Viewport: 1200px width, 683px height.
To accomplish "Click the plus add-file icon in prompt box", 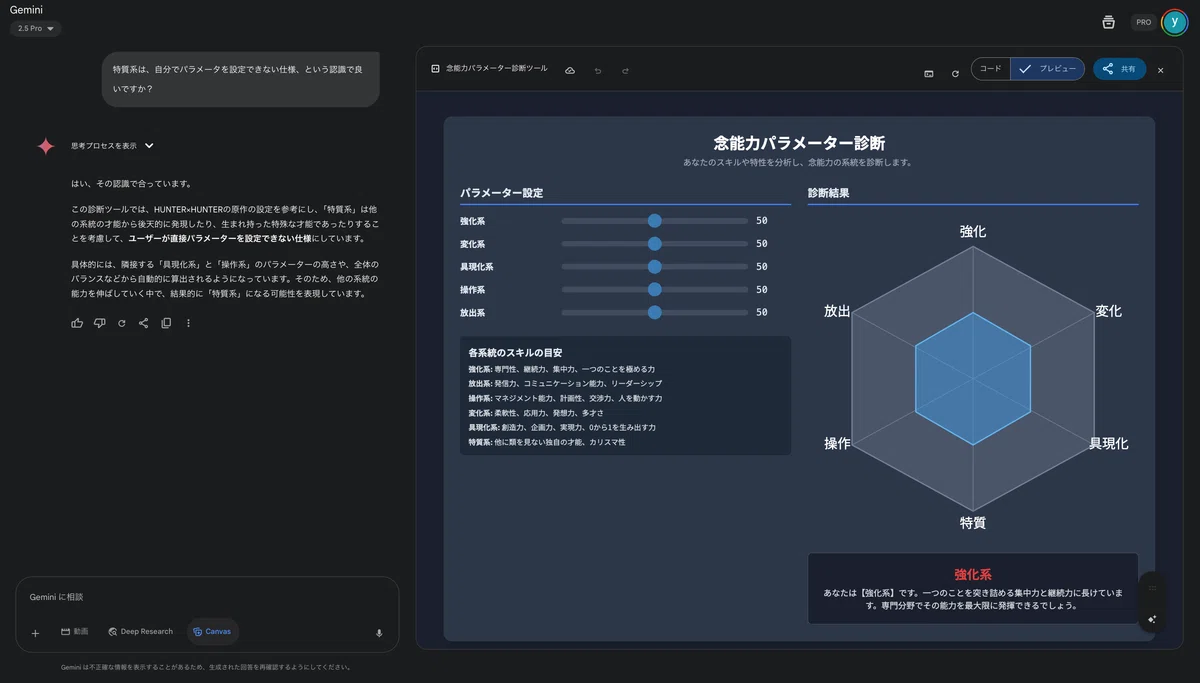I will click(35, 632).
